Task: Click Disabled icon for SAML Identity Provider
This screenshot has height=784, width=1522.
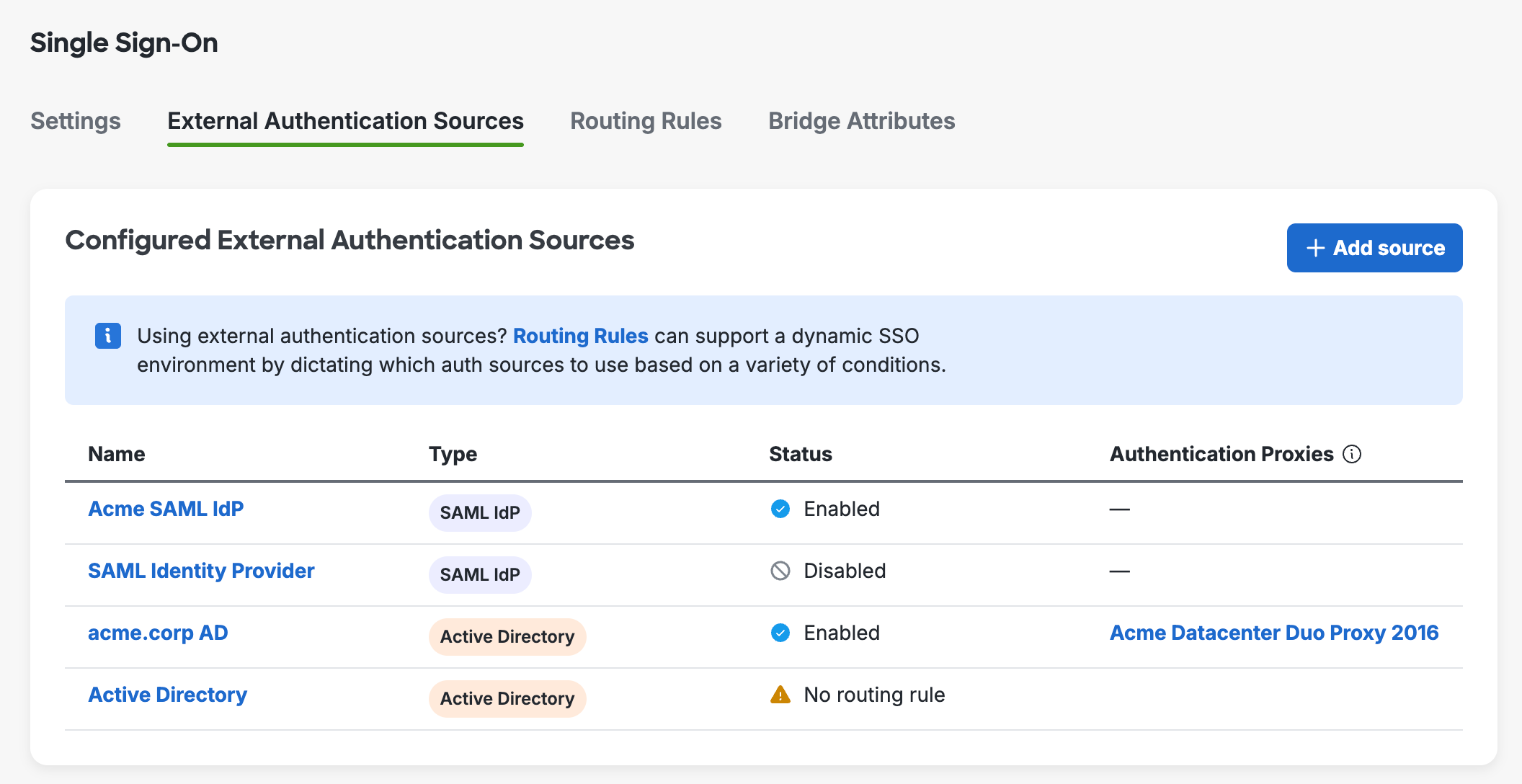Action: tap(780, 571)
